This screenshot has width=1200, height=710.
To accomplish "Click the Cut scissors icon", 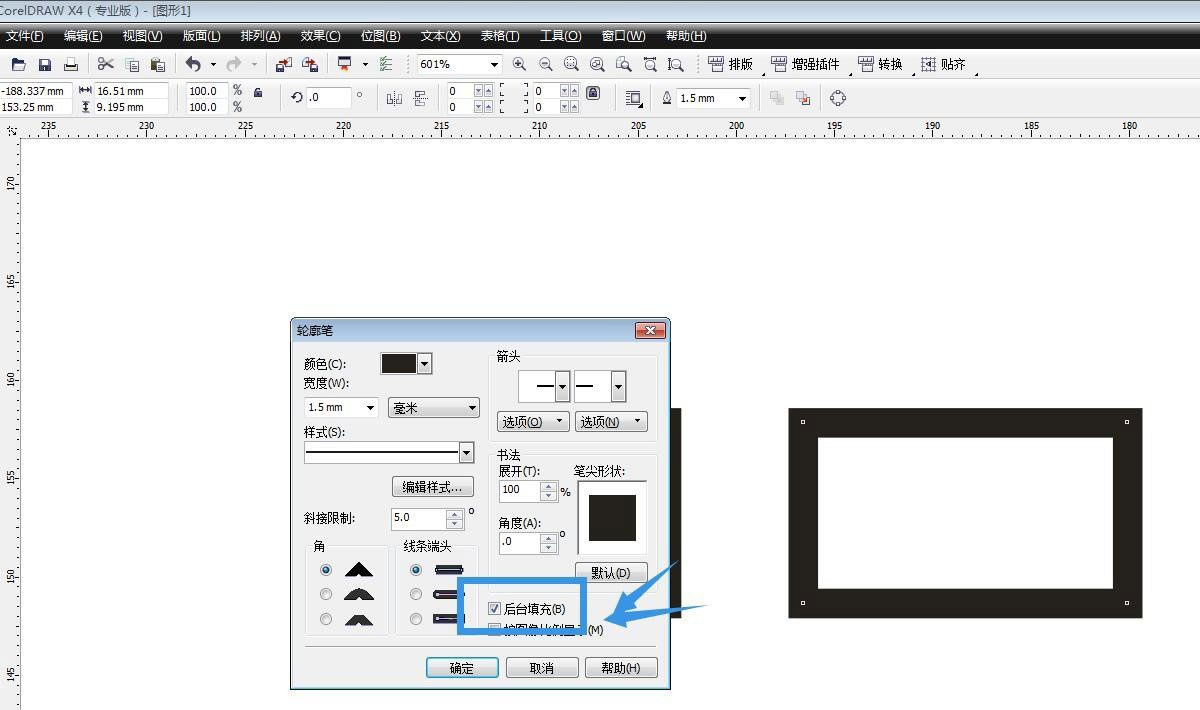I will [x=105, y=65].
